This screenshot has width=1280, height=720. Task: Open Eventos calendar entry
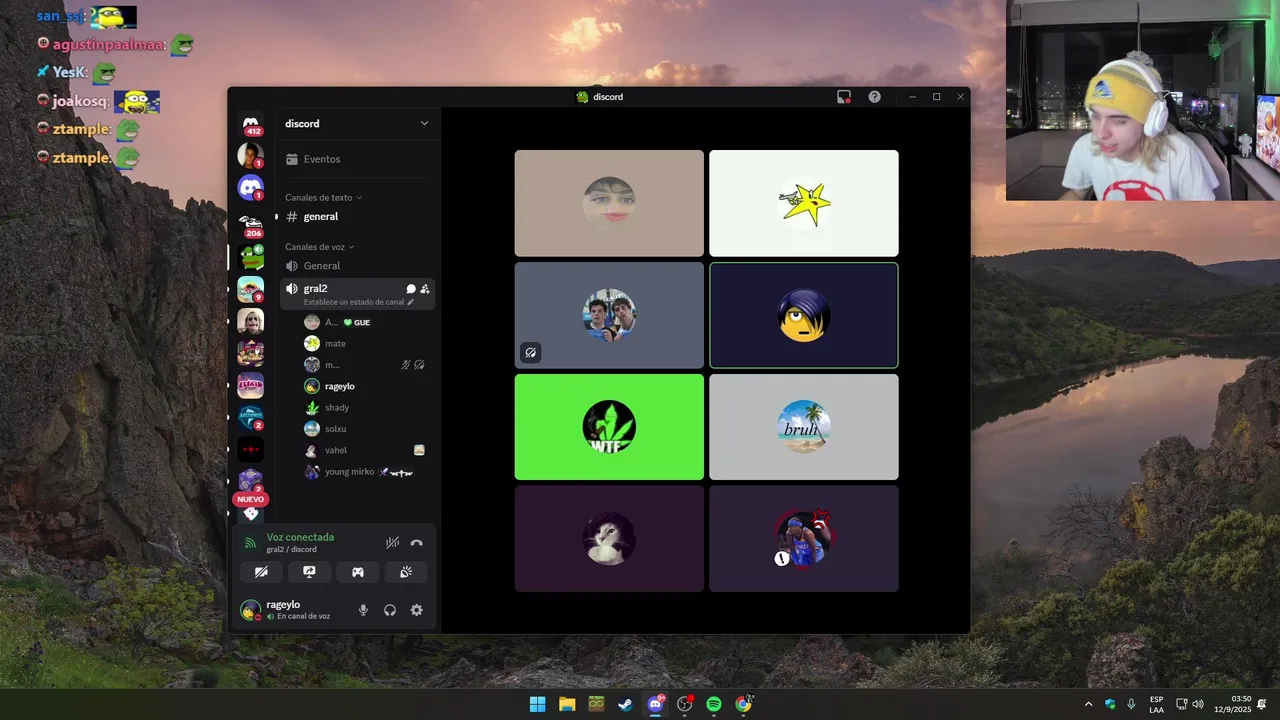[x=312, y=159]
